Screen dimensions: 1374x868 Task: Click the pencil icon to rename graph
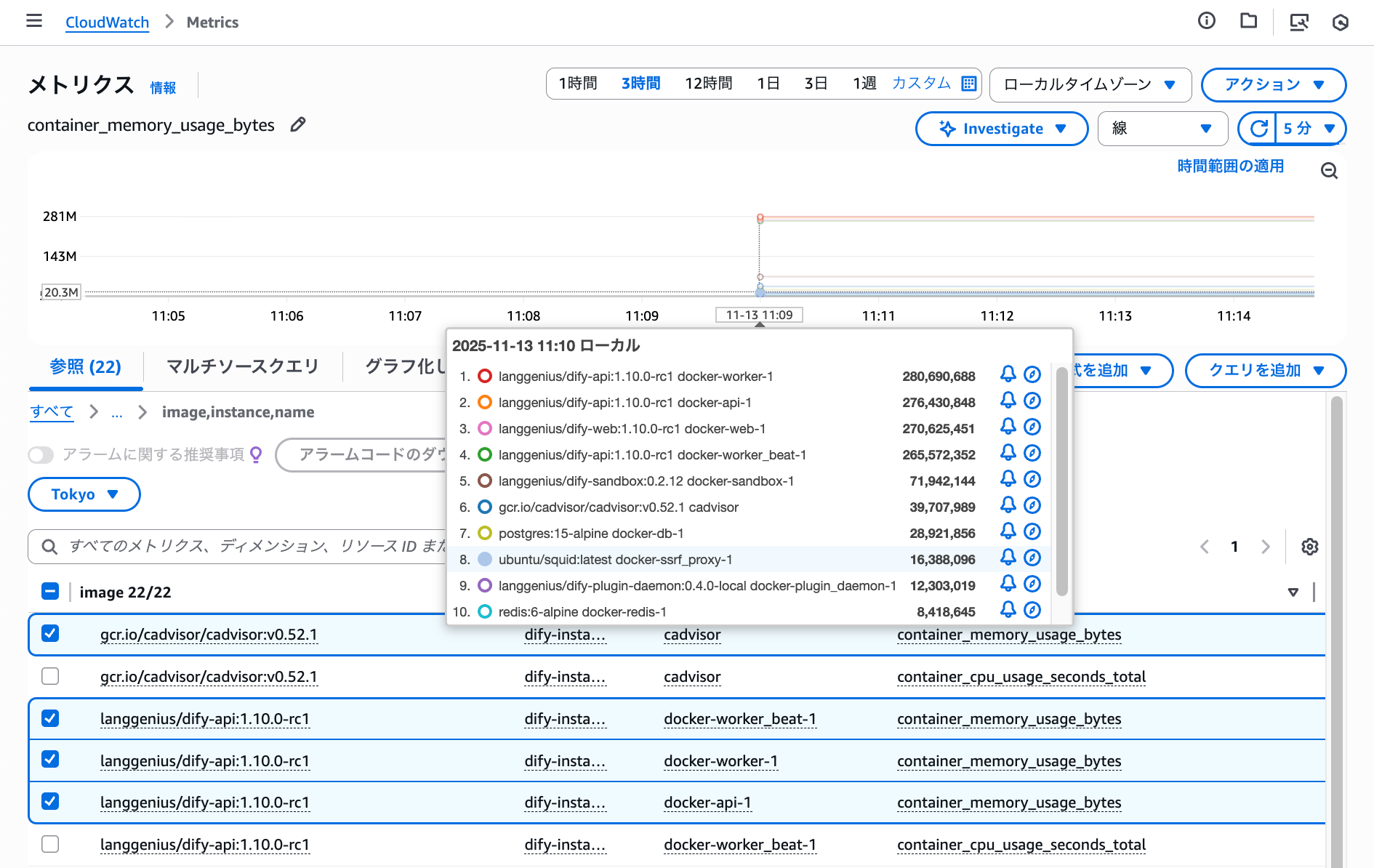pos(298,125)
